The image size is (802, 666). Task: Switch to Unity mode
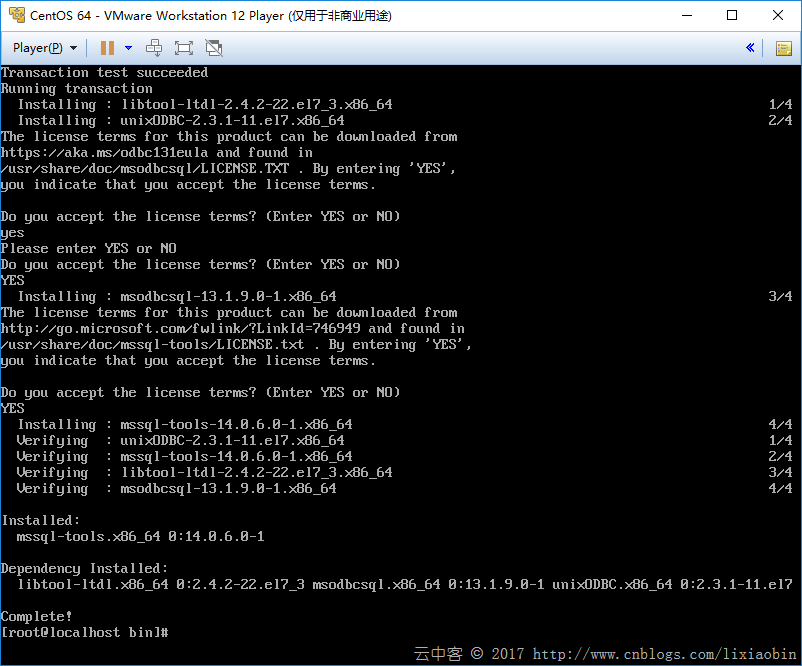click(x=213, y=48)
